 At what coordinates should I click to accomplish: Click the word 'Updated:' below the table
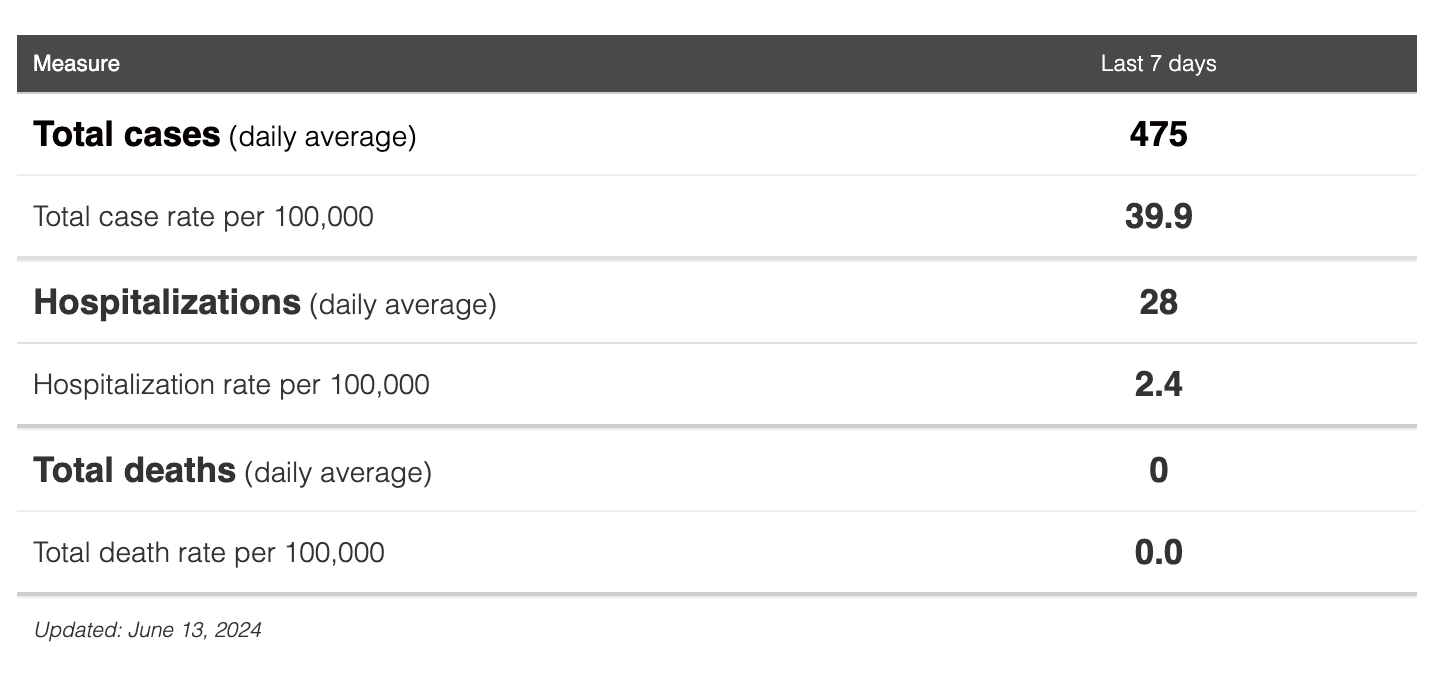(77, 630)
